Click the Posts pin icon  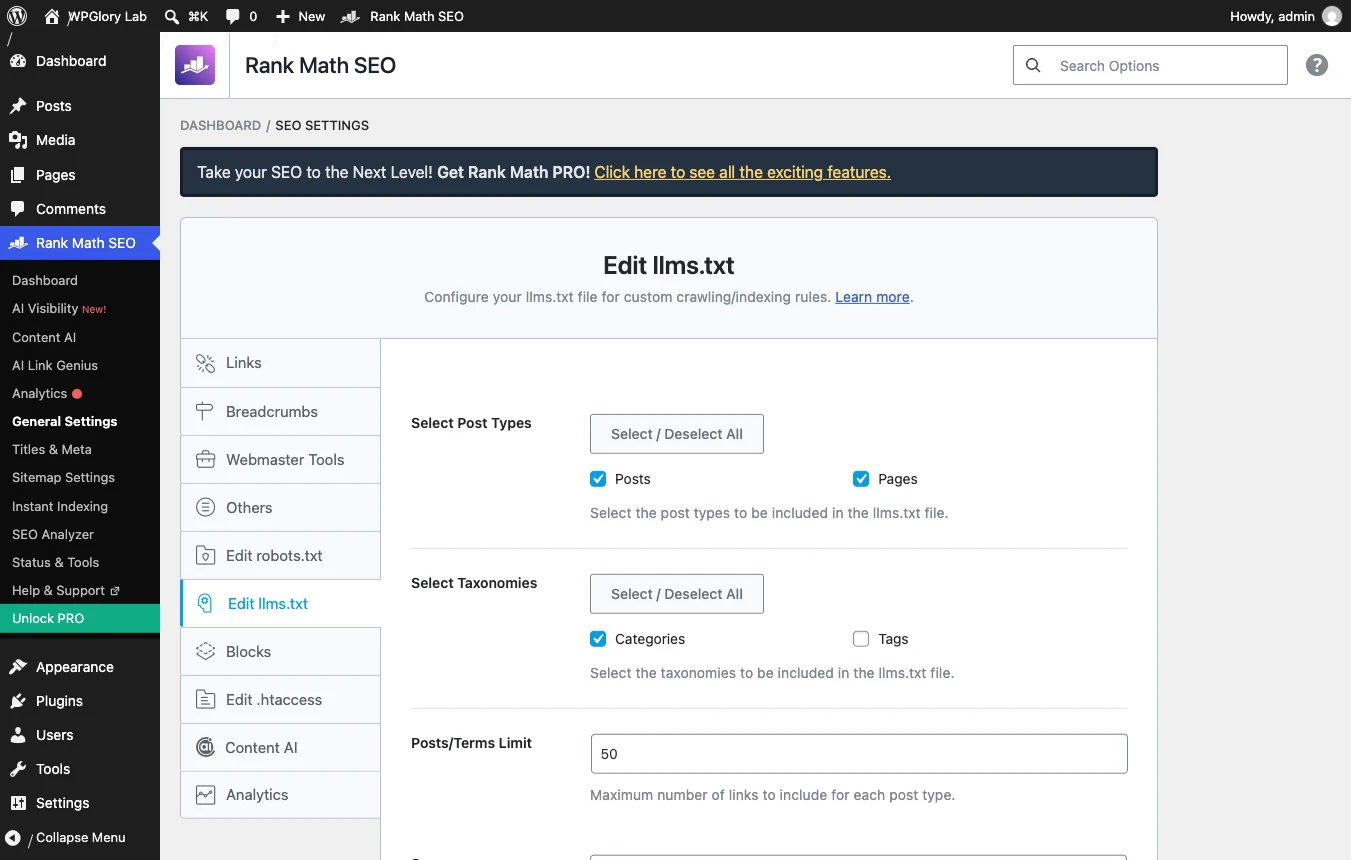pyautogui.click(x=18, y=106)
